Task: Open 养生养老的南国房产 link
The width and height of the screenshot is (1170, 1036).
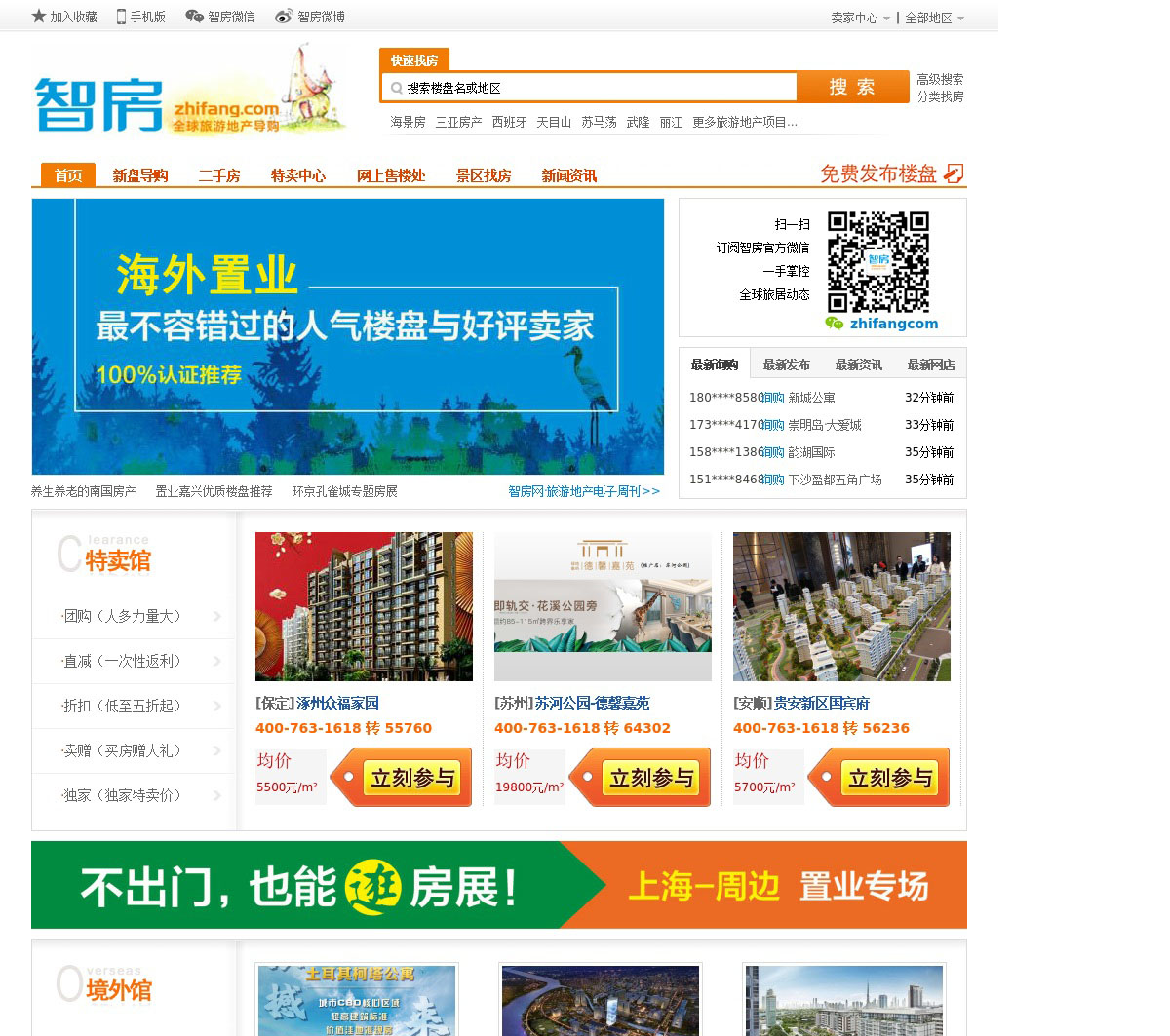Action: coord(84,491)
